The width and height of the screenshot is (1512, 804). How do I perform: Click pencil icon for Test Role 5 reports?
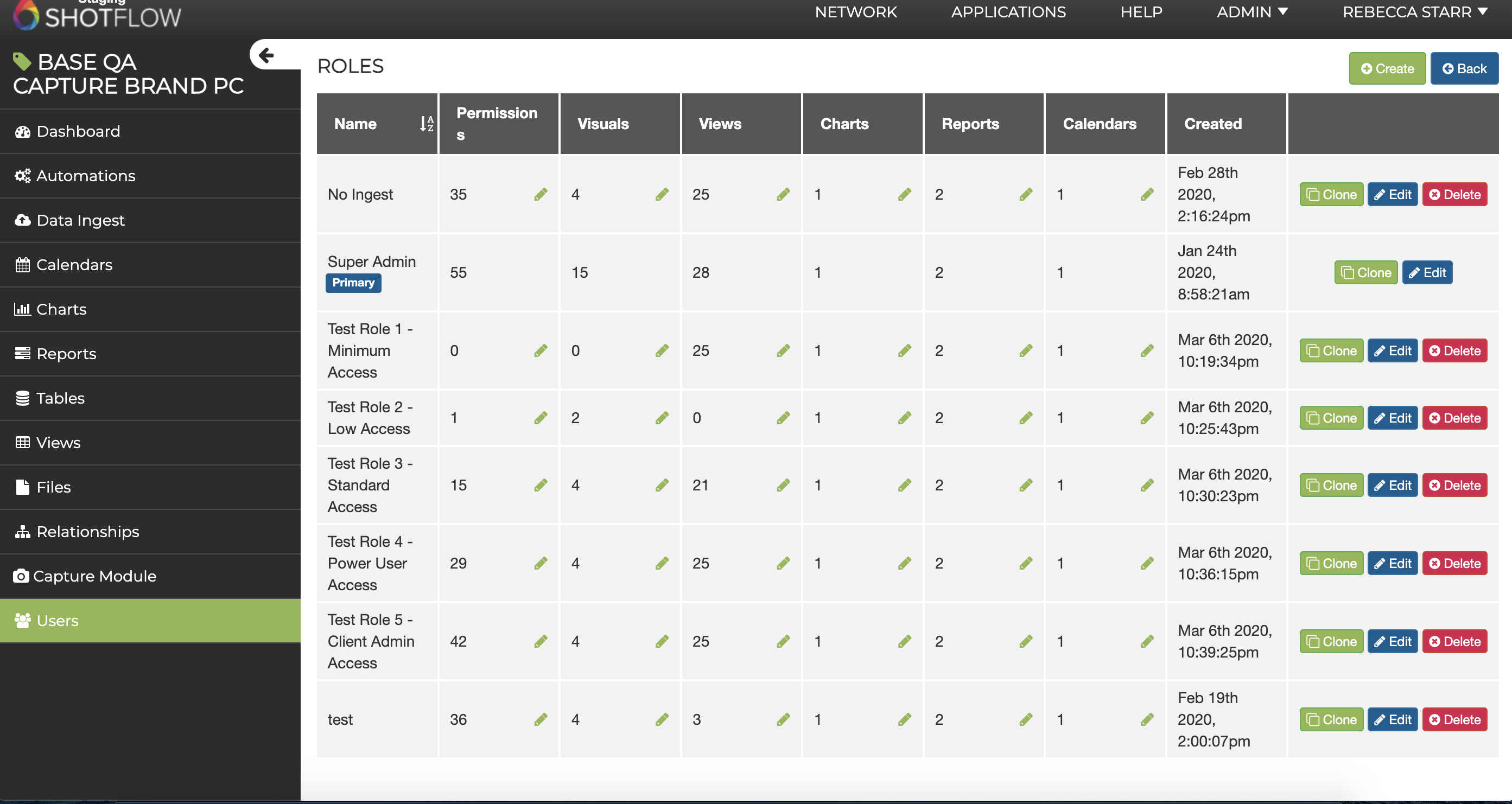1025,641
